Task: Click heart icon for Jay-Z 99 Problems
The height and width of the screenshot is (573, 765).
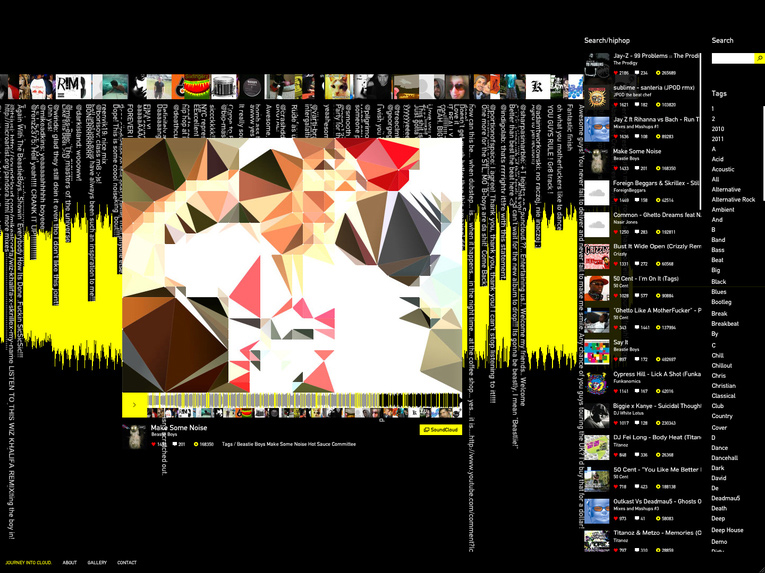Action: pyautogui.click(x=616, y=73)
